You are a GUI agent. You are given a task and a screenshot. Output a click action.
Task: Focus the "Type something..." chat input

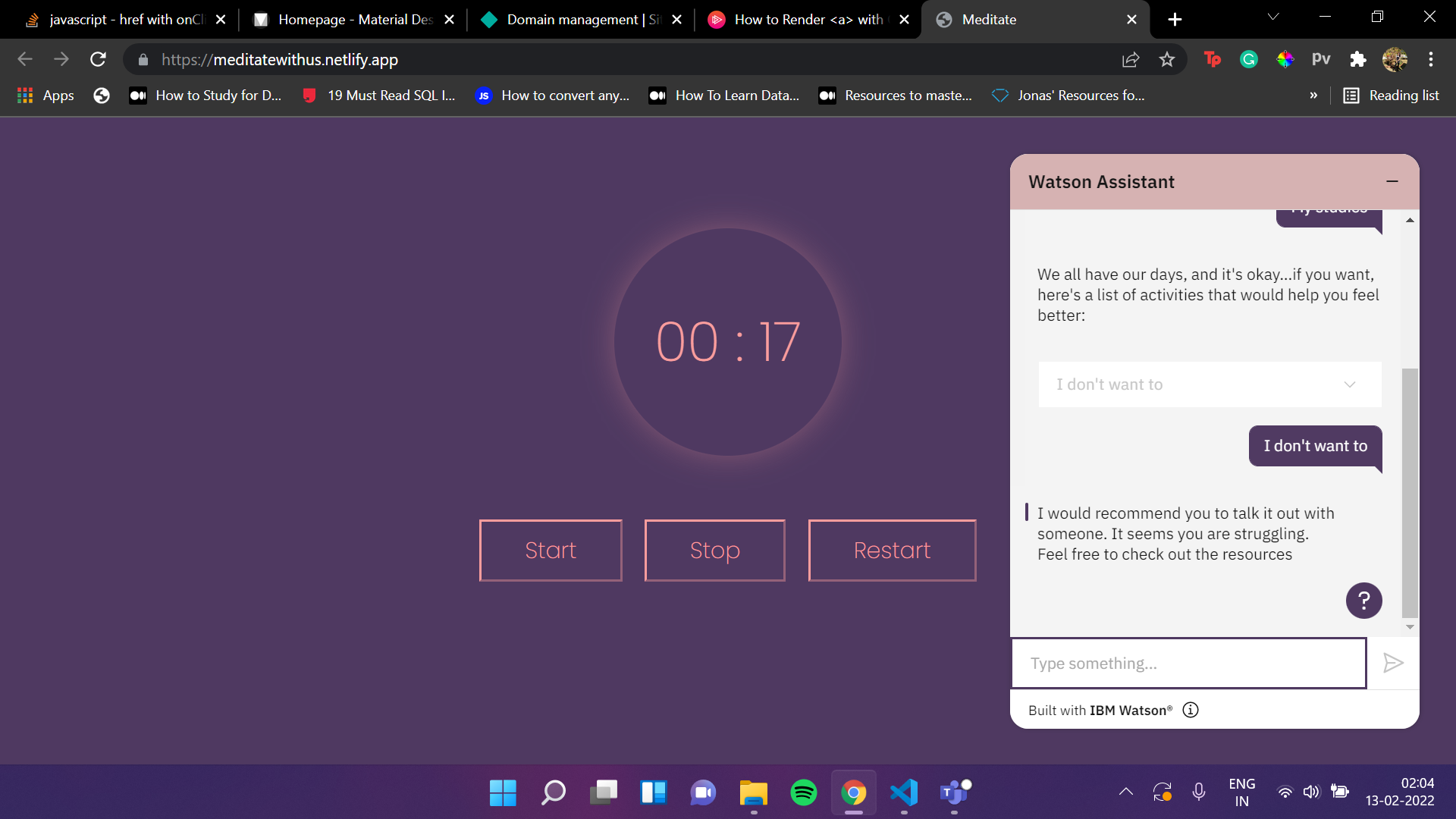pos(1188,664)
